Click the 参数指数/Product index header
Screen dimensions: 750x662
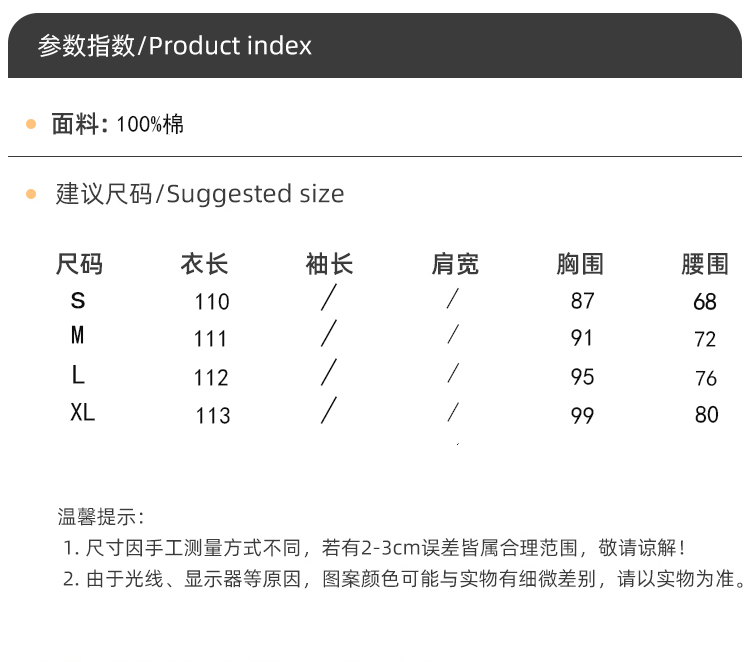[x=175, y=46]
